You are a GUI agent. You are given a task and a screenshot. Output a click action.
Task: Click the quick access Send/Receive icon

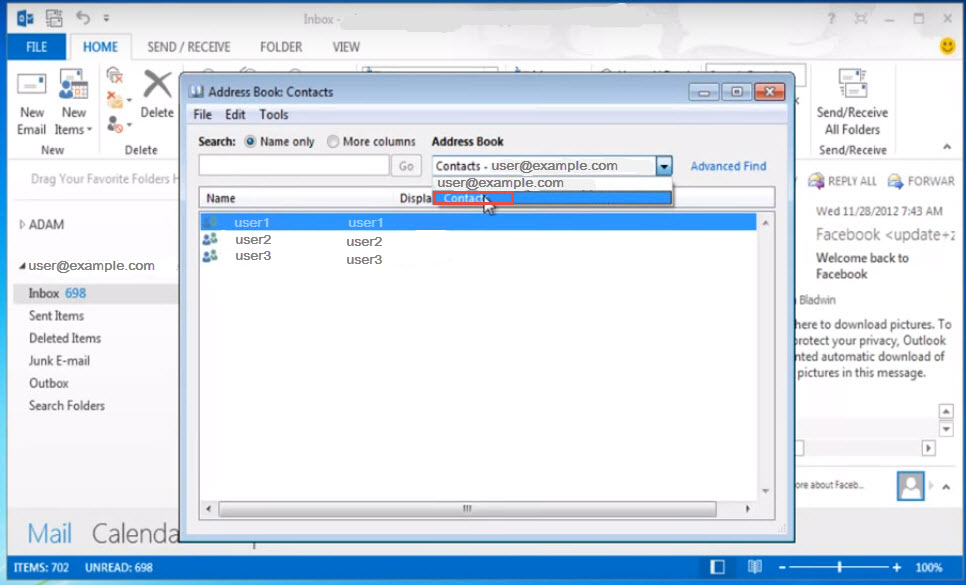(54, 18)
